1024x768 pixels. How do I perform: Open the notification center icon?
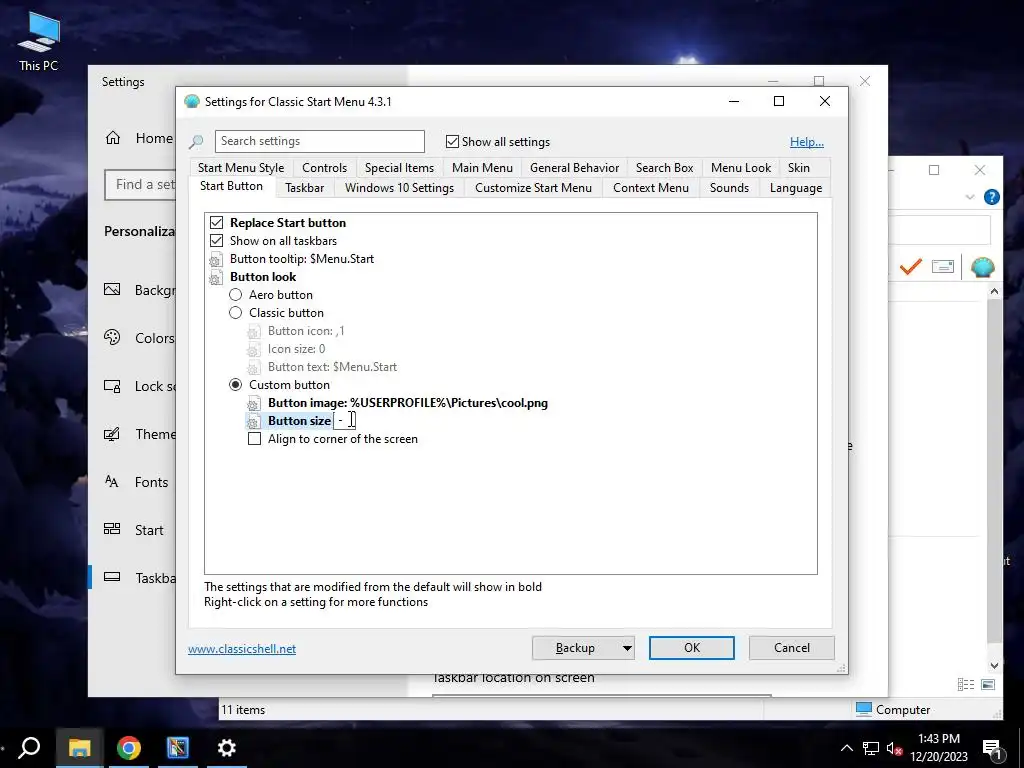(991, 749)
